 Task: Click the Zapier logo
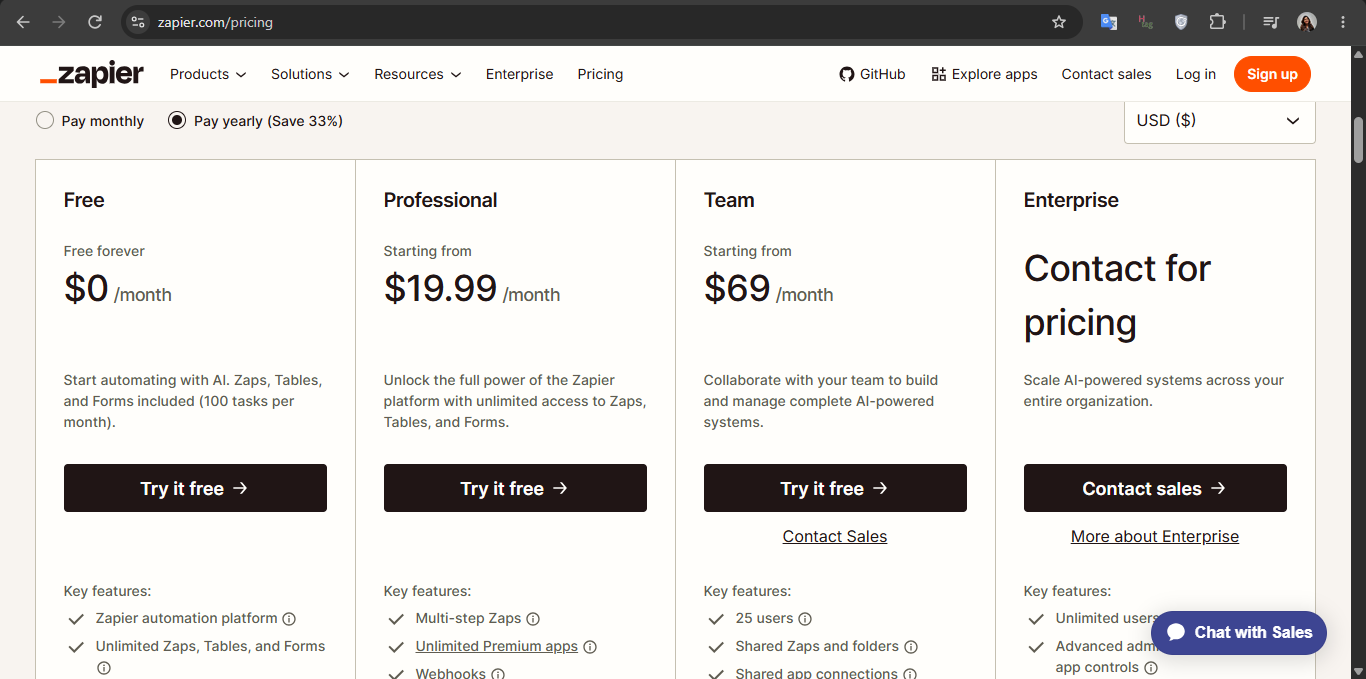[x=92, y=74]
